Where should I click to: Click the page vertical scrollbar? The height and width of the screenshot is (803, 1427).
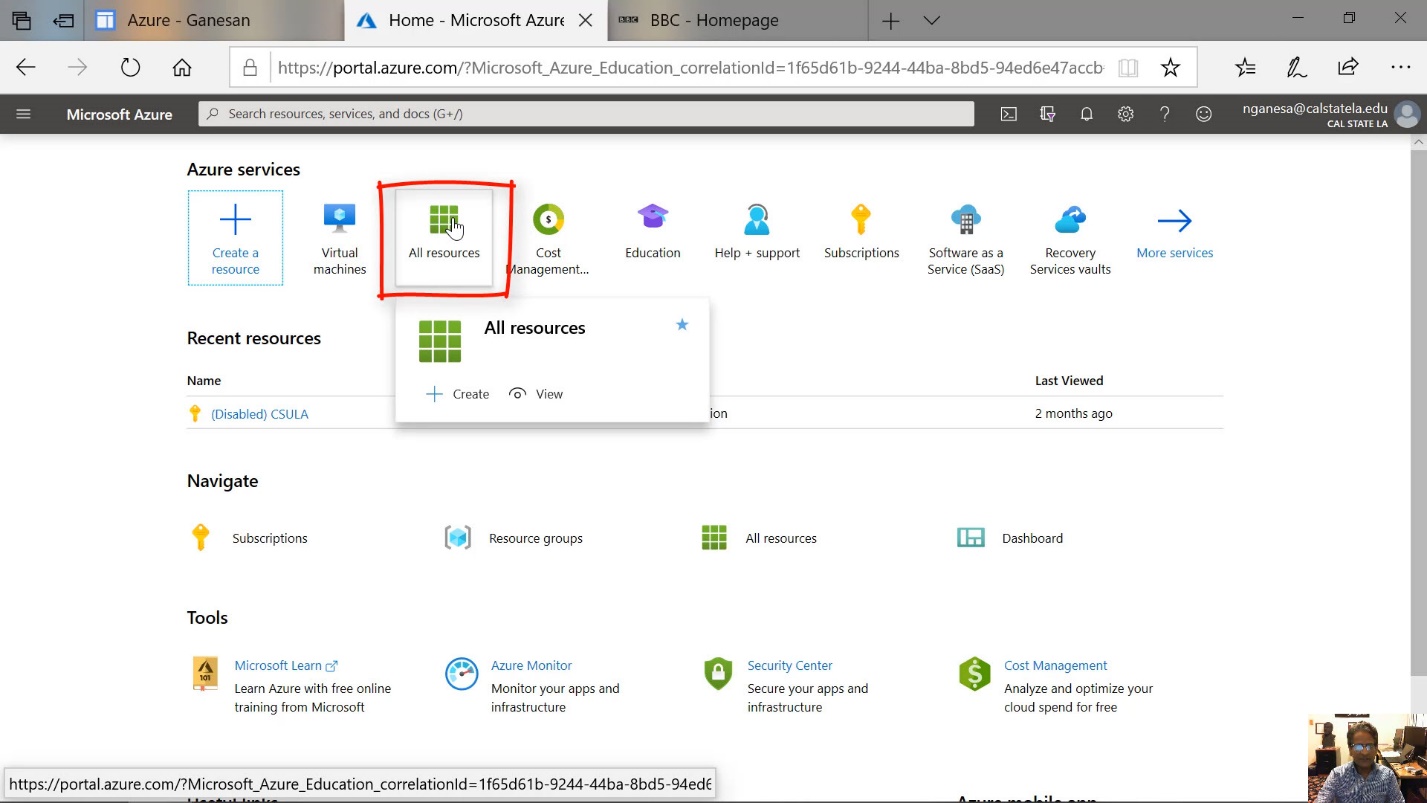tap(1418, 400)
